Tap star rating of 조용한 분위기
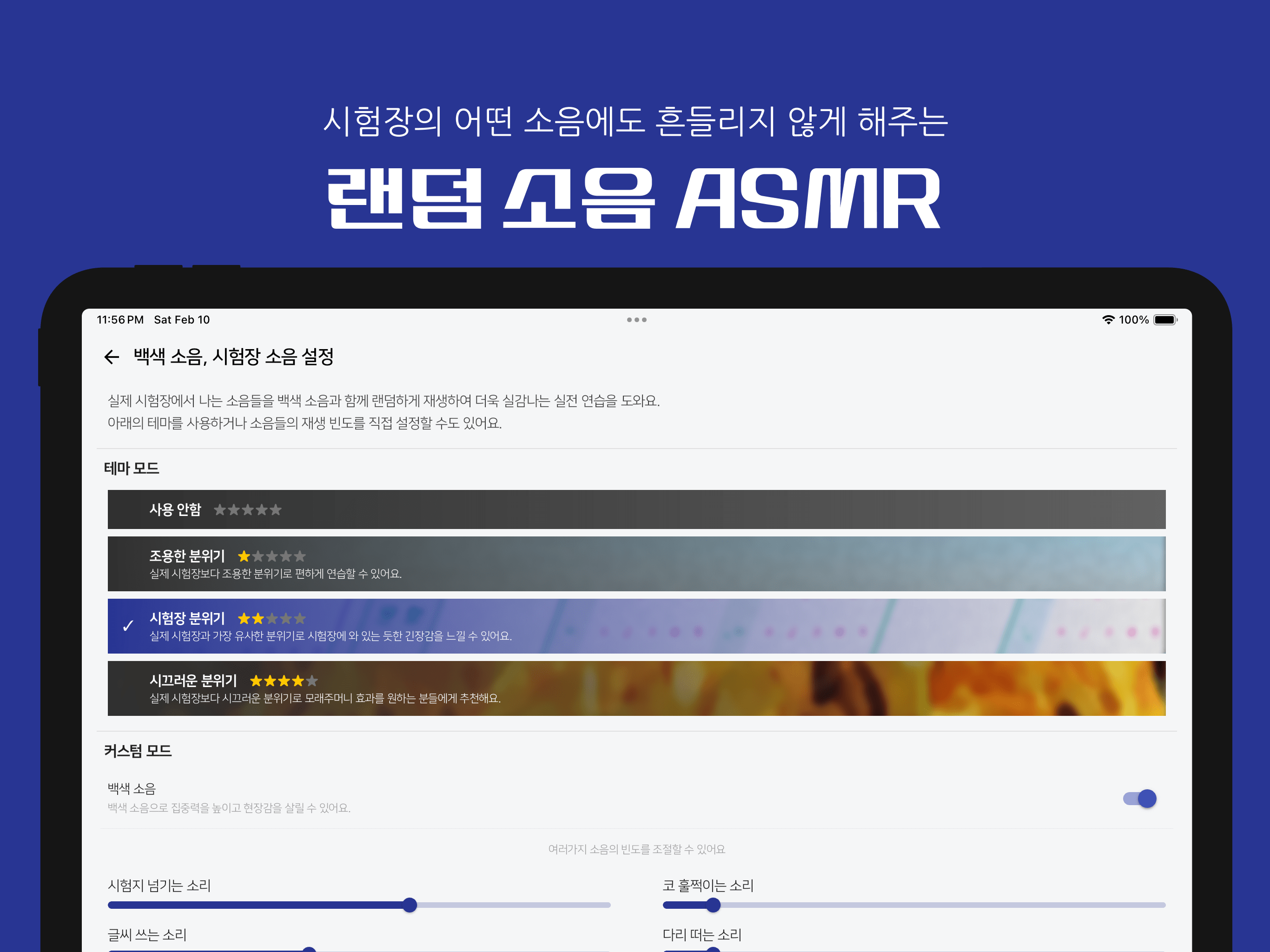The width and height of the screenshot is (1270, 952). click(x=271, y=556)
